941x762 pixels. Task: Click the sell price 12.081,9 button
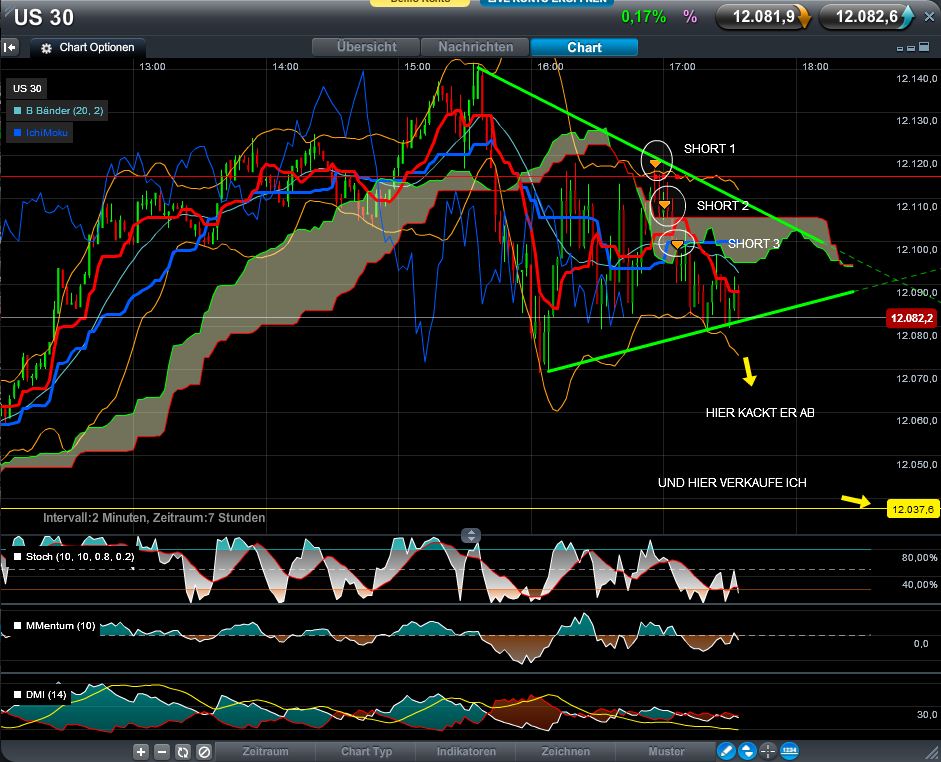[x=763, y=17]
